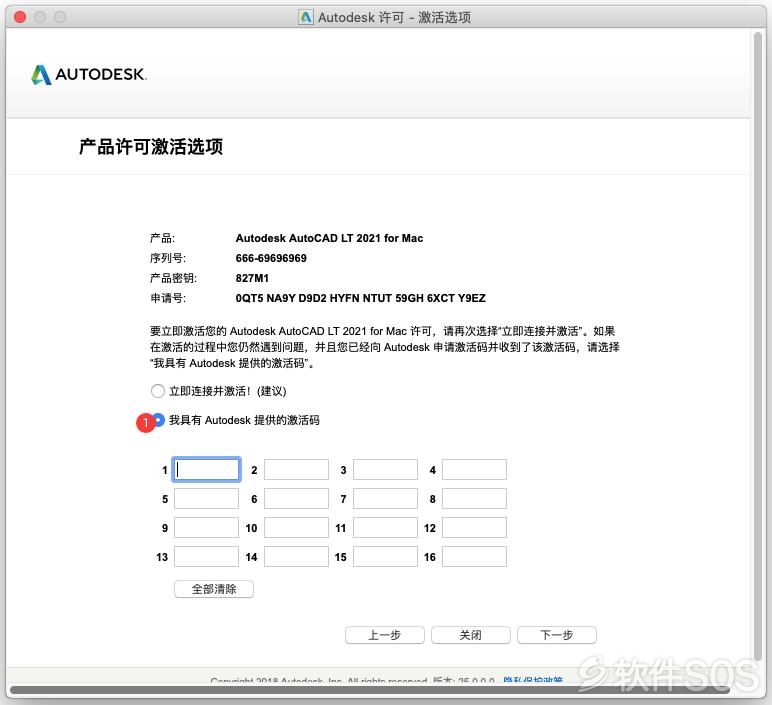
Task: Go back with the 上一步 button
Action: pos(385,635)
